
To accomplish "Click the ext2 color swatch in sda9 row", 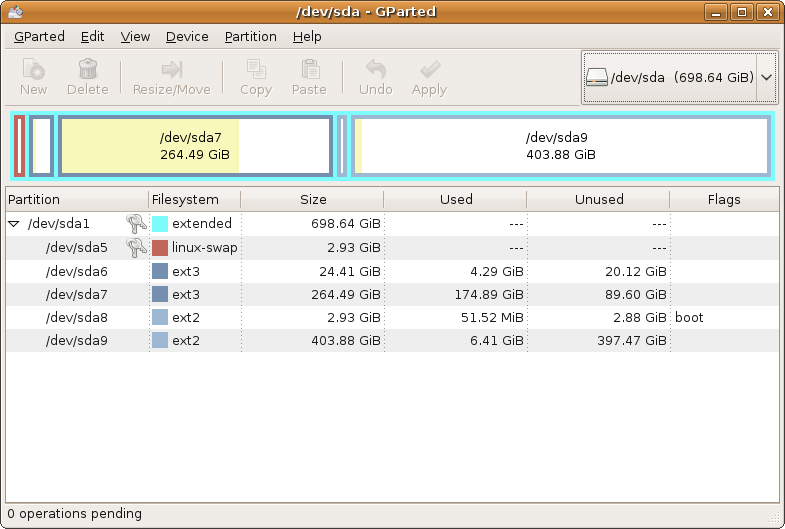I will 160,340.
